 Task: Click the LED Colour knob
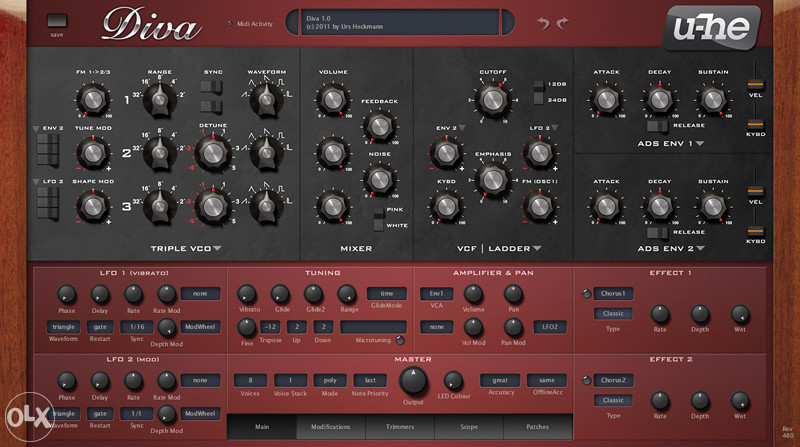[x=453, y=381]
